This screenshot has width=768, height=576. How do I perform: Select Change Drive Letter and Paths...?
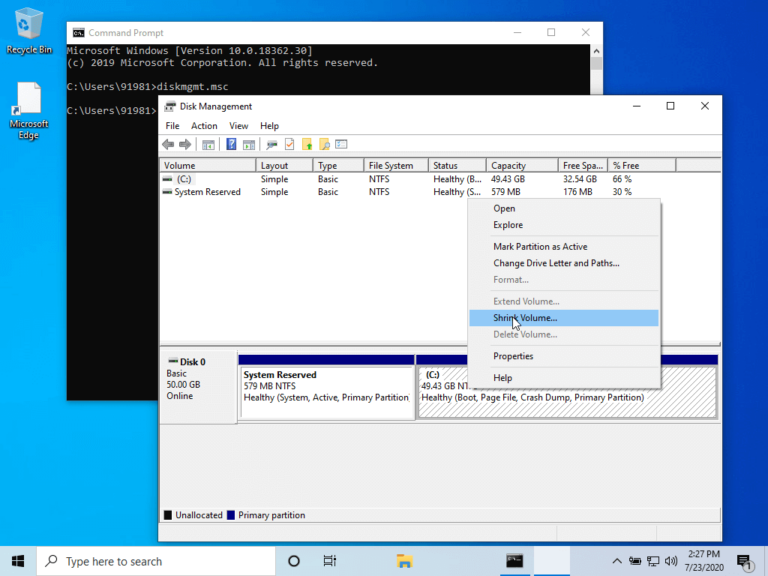(x=556, y=263)
